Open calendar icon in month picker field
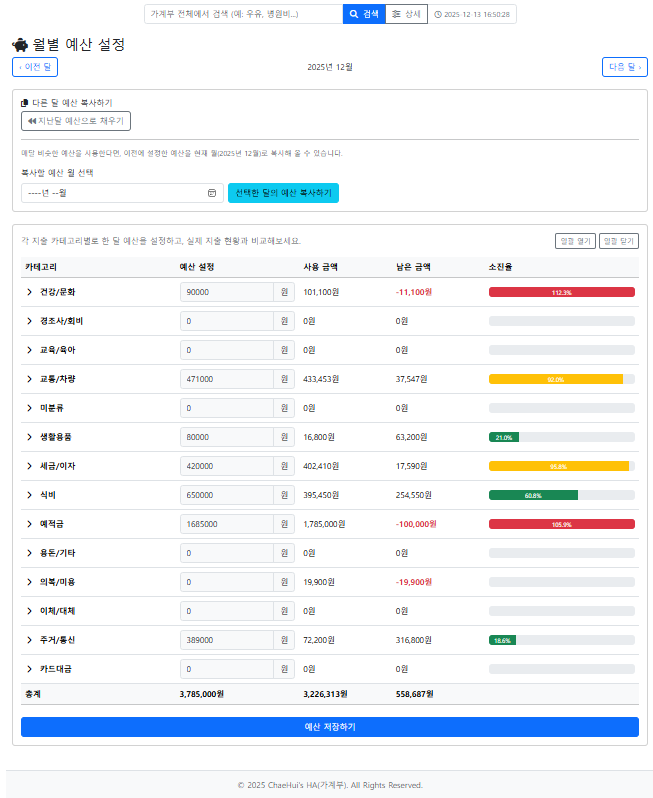 [x=212, y=193]
